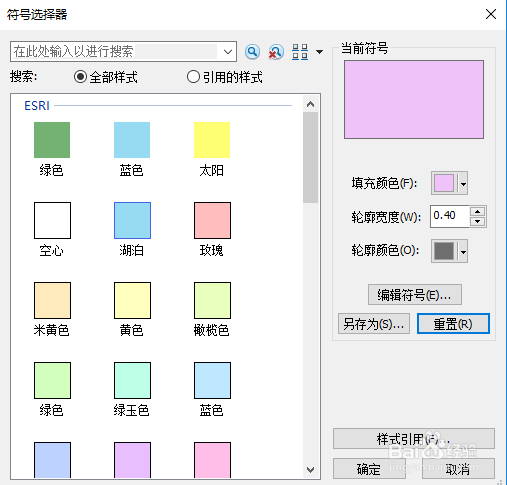Select the 引用的样式 radio button
This screenshot has height=485, width=507.
(x=193, y=77)
